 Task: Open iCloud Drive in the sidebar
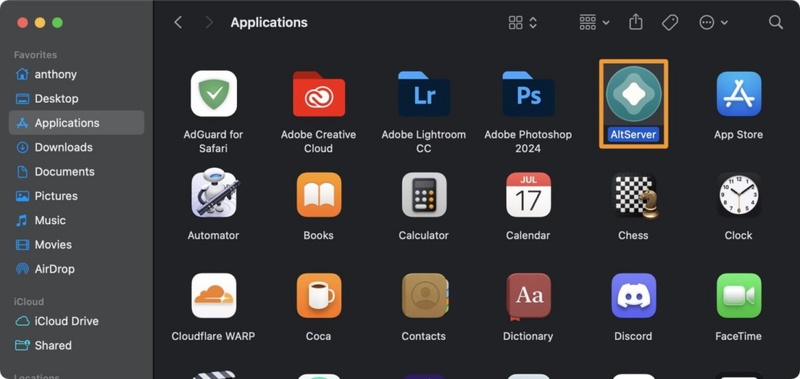[x=77, y=321]
